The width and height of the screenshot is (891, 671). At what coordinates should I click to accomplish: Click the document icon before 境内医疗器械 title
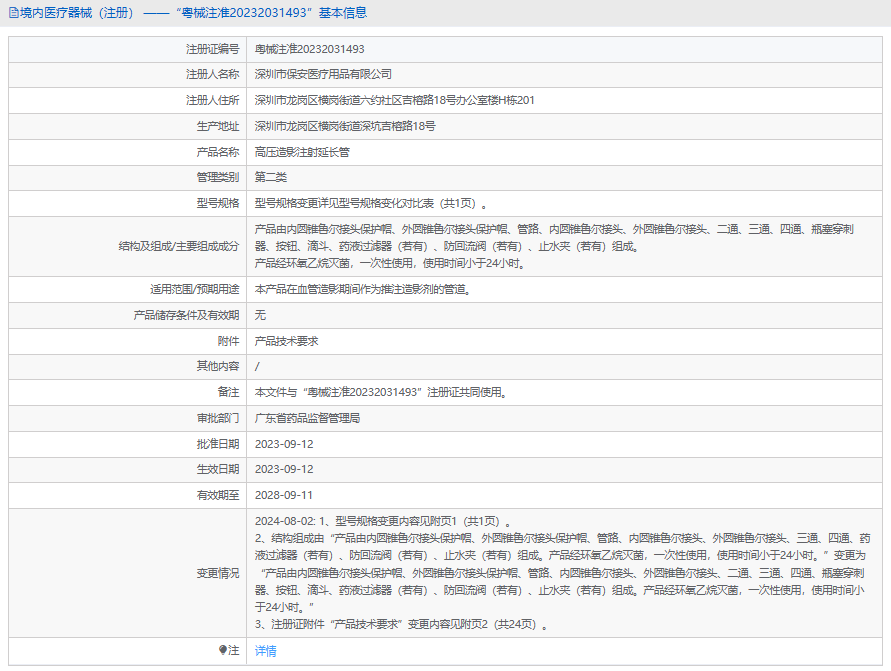tap(14, 12)
